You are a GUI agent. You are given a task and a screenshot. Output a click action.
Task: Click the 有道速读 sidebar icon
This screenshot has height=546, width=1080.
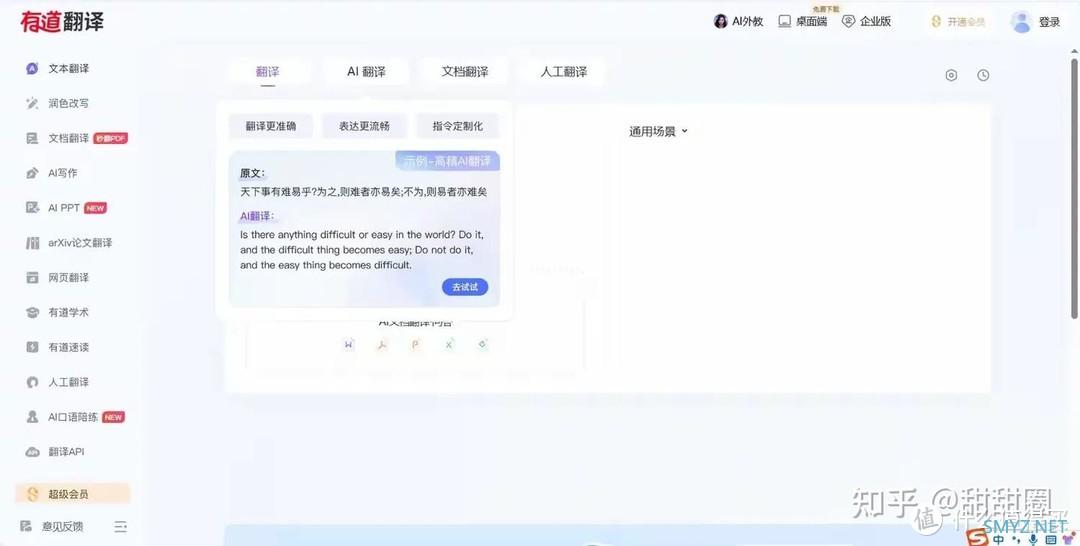coord(32,347)
